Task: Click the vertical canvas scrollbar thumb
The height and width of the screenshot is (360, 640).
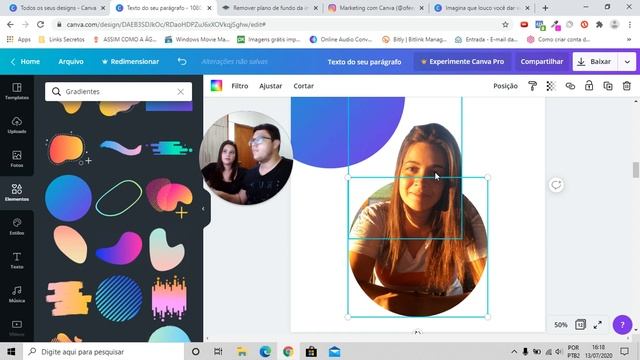Action: point(636,170)
